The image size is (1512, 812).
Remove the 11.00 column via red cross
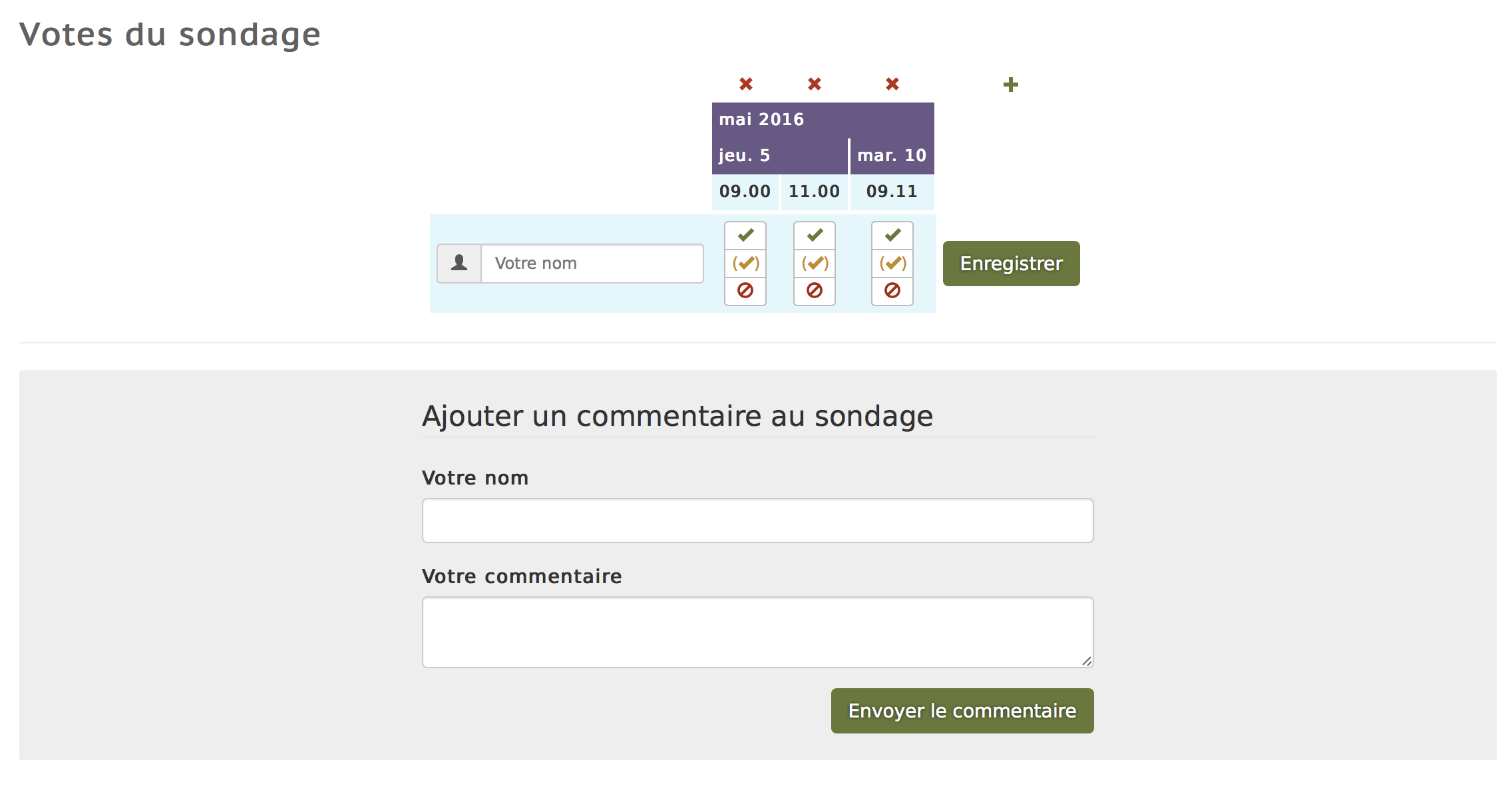[815, 84]
